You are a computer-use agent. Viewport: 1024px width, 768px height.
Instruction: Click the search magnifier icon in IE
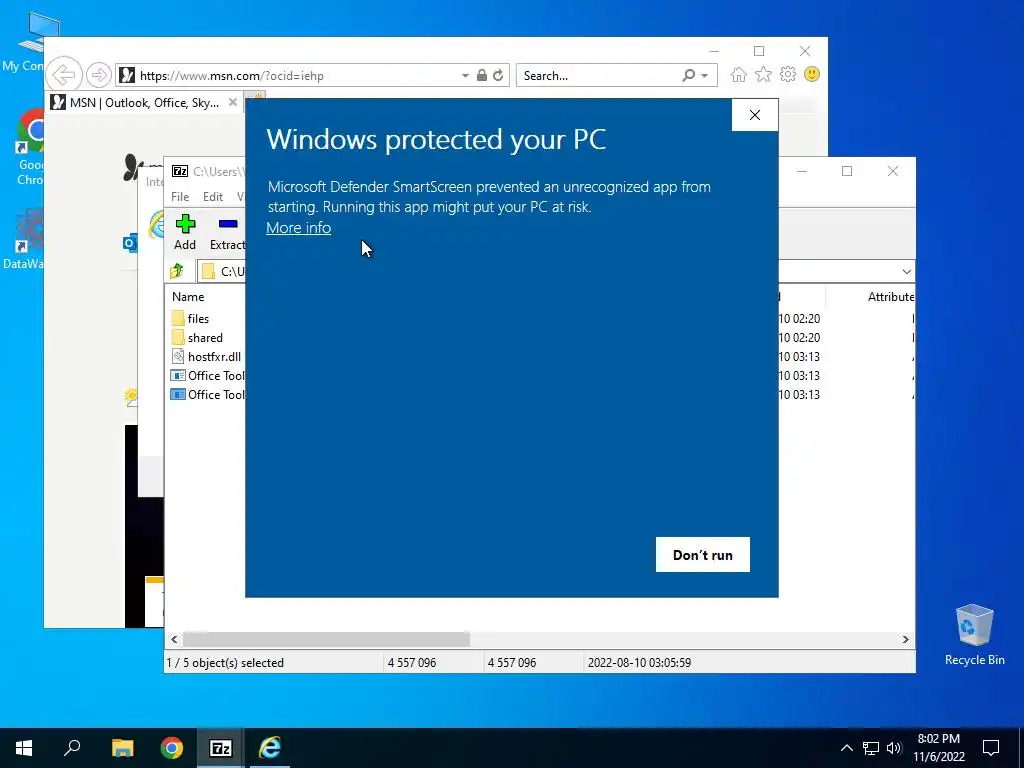tap(688, 75)
